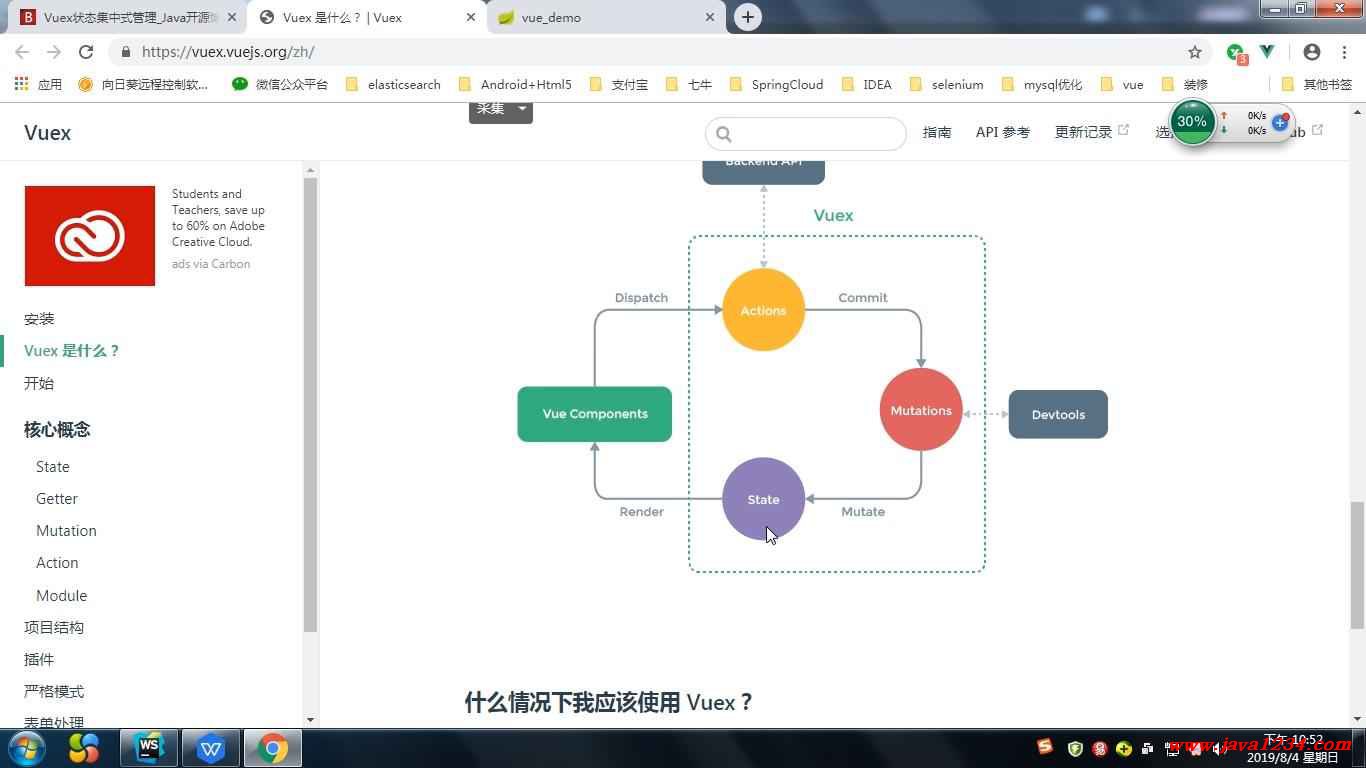Open the SpringCloud bookmark folder
The width and height of the screenshot is (1366, 768).
coord(777,84)
